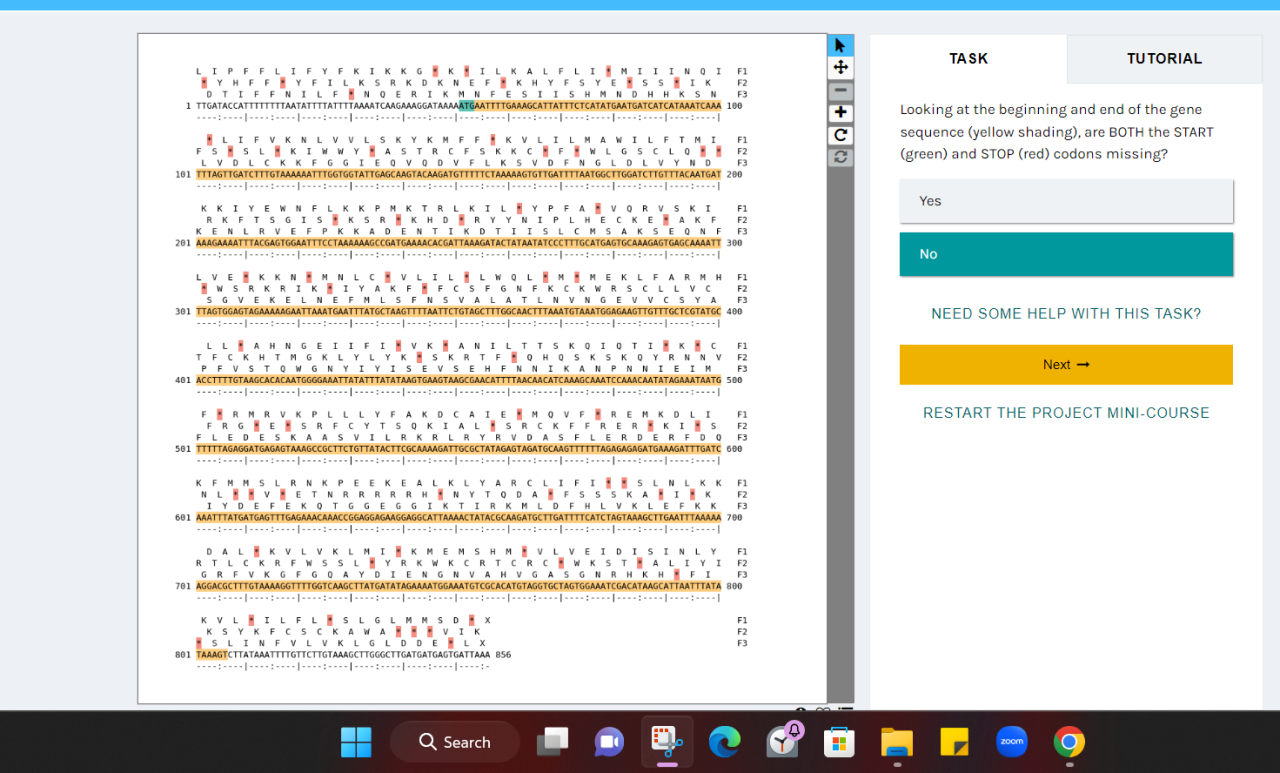Launch Microsoft Edge from the taskbar
Screen dimensions: 1280x773
725,742
